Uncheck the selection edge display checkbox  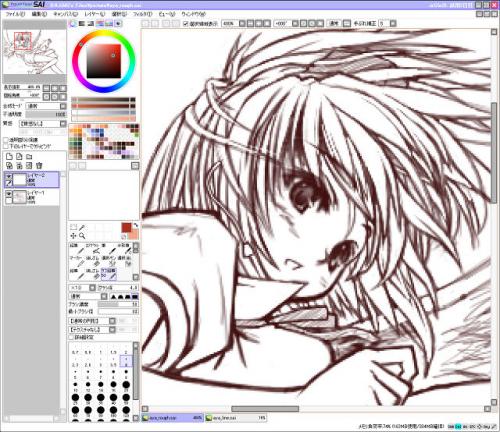(x=186, y=23)
